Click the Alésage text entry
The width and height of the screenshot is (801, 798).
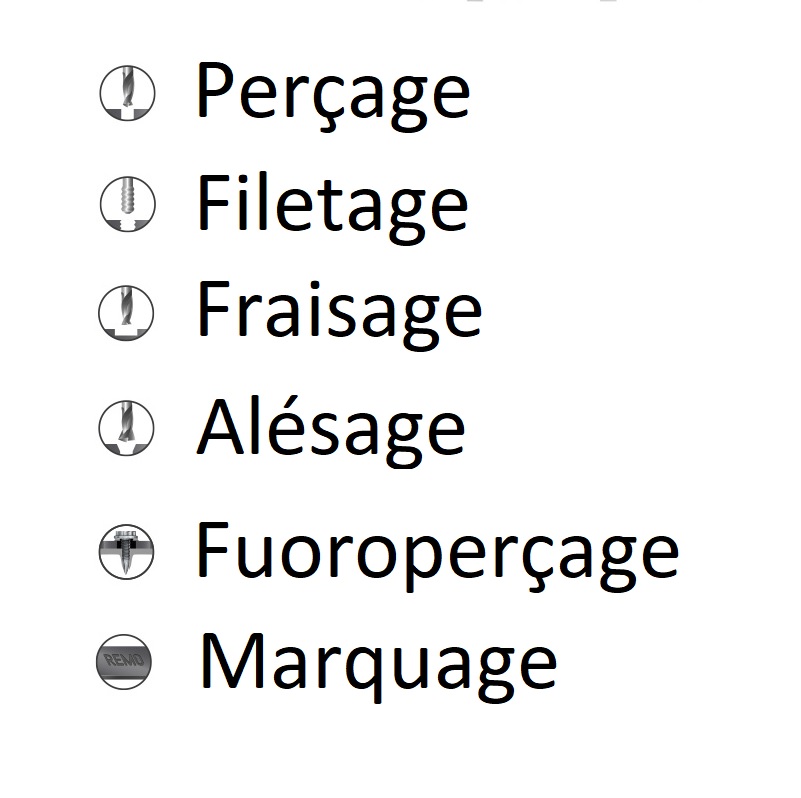[331, 432]
